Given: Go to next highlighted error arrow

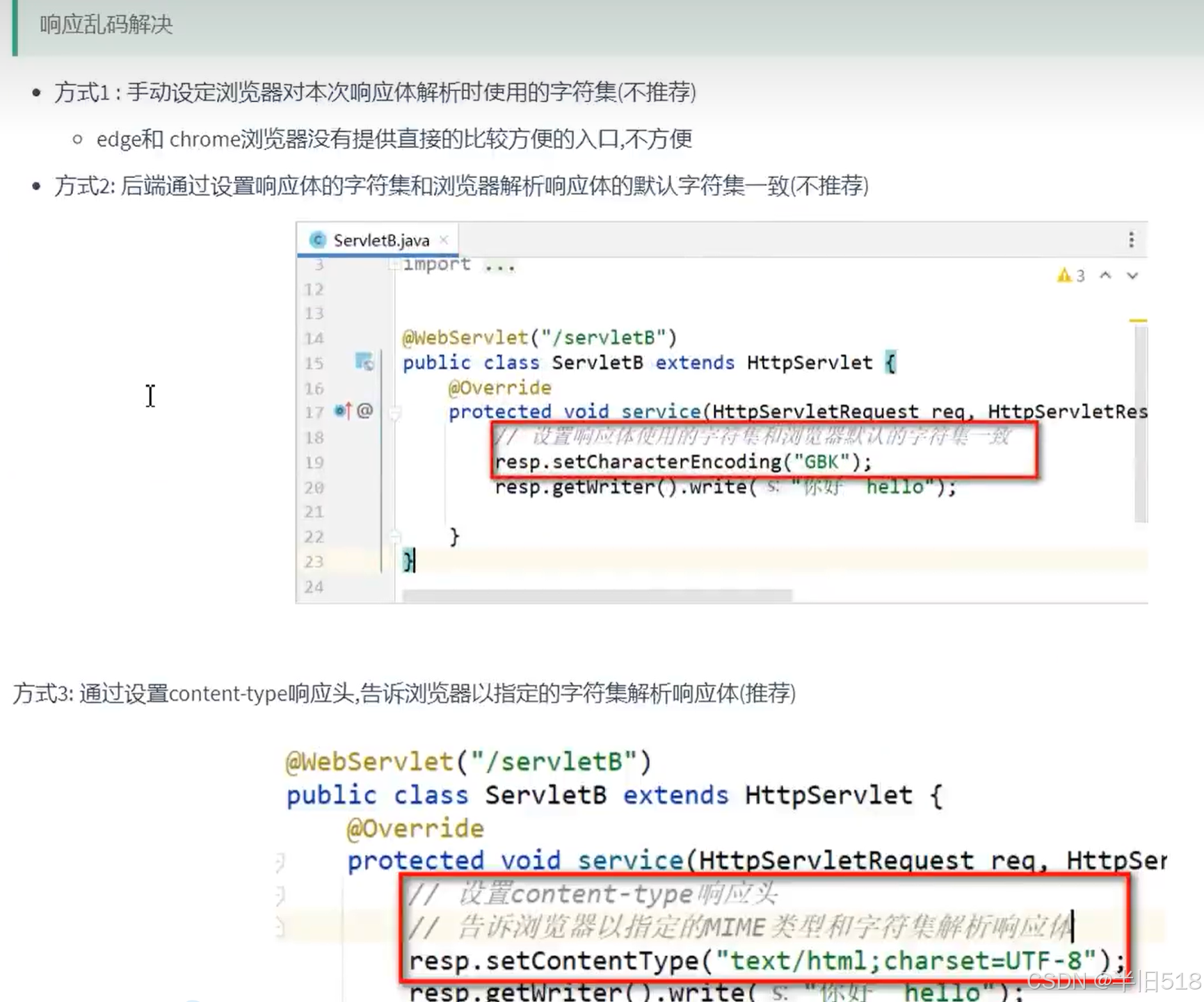Looking at the screenshot, I should pyautogui.click(x=1132, y=275).
